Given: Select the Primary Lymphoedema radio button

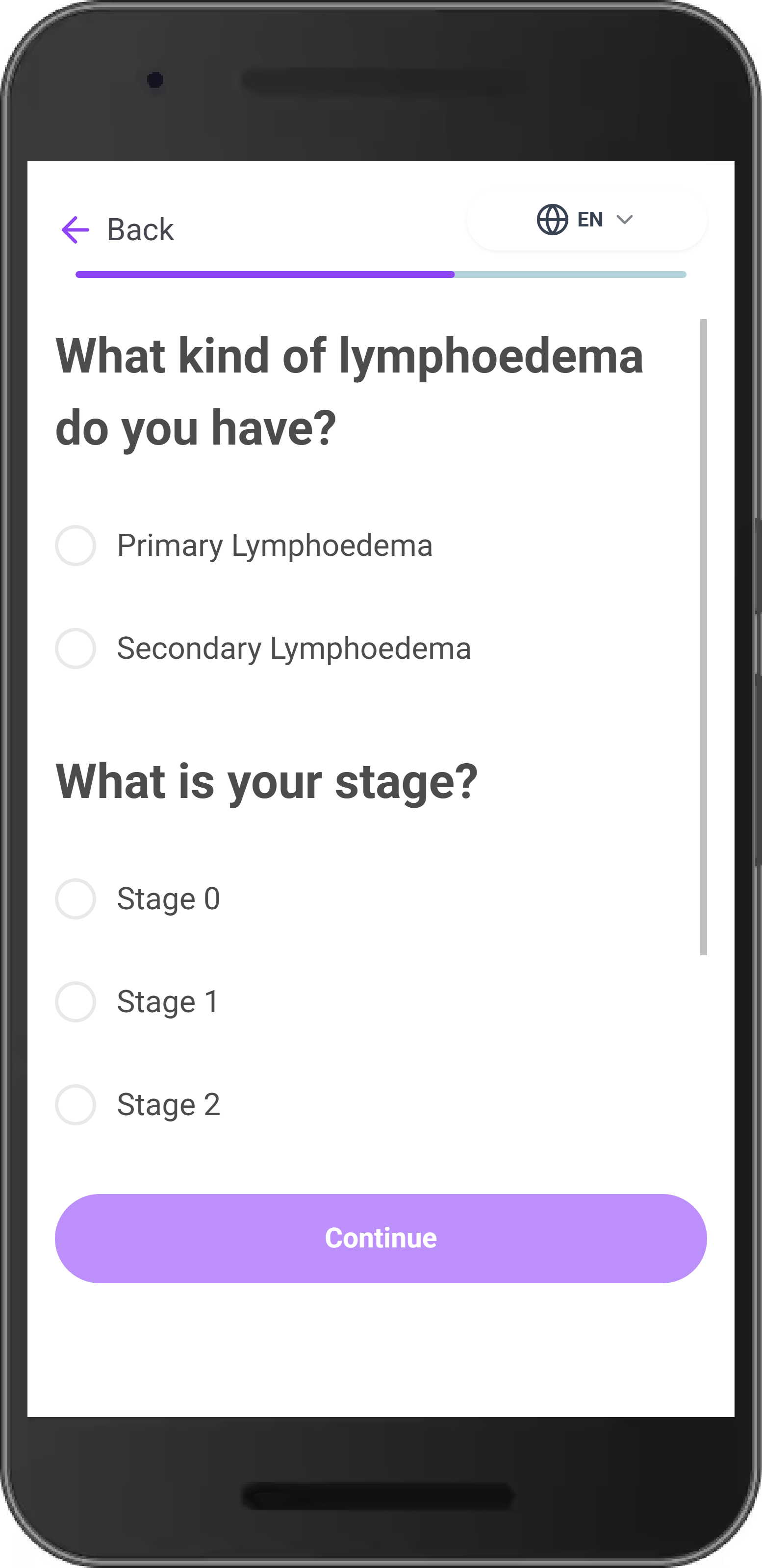Looking at the screenshot, I should pyautogui.click(x=76, y=546).
